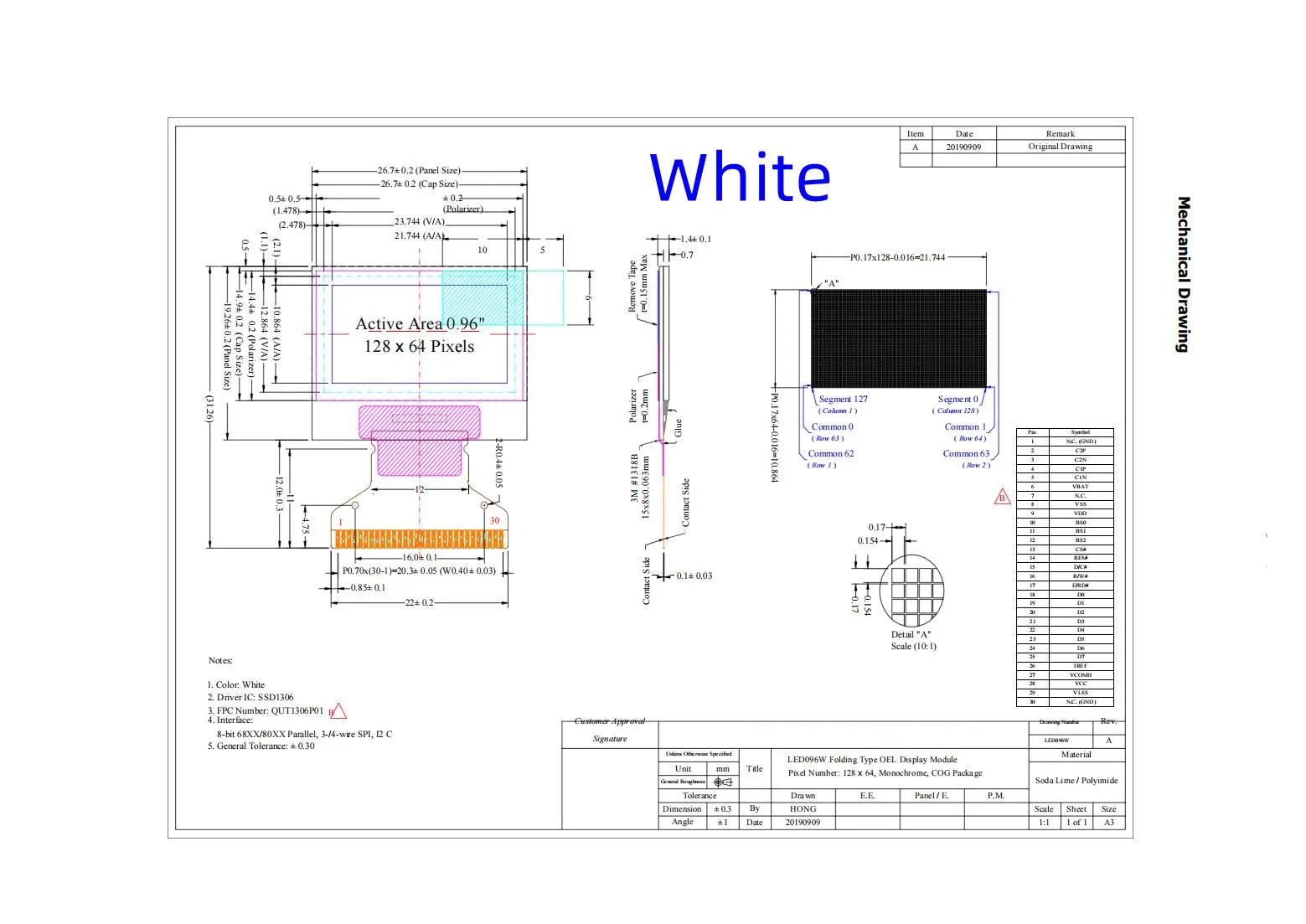Click the "General Roughness" symbol cell
Screen dimensions: 1306x924
(724, 782)
